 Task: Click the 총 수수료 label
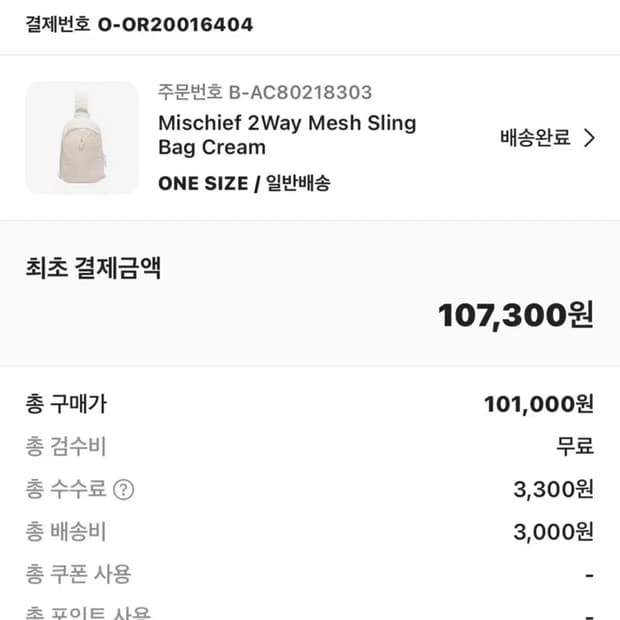tap(66, 490)
